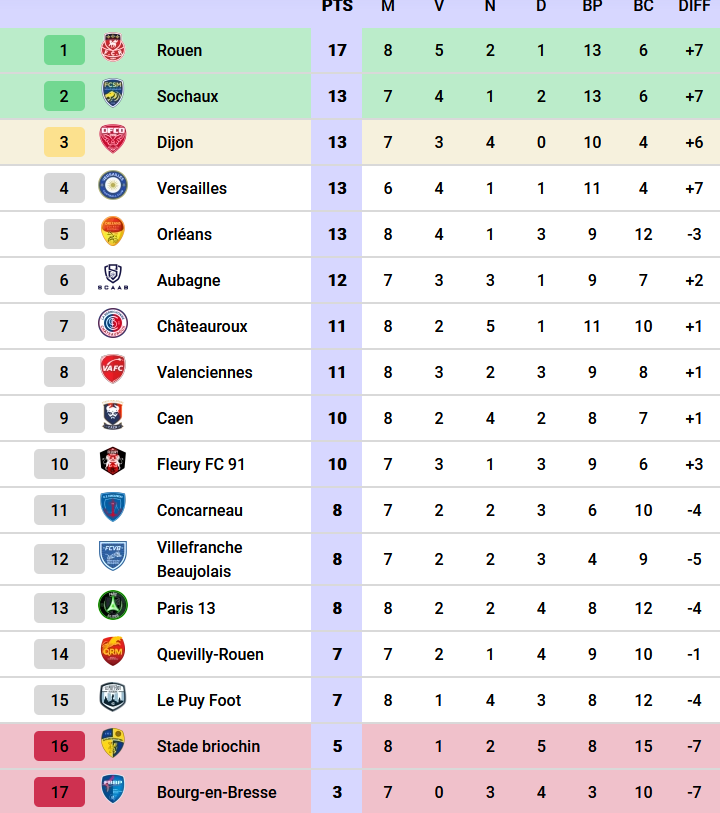Select the Villefranche Beaujolais team name

199,559
